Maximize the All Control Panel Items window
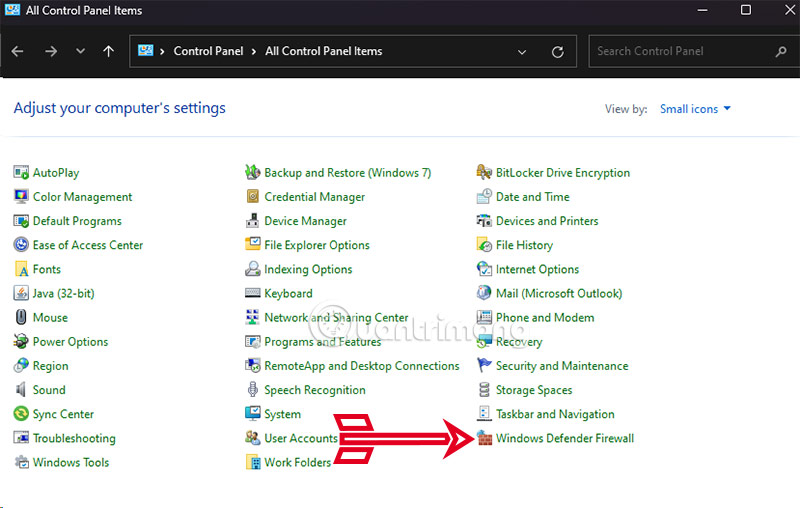 pyautogui.click(x=745, y=10)
